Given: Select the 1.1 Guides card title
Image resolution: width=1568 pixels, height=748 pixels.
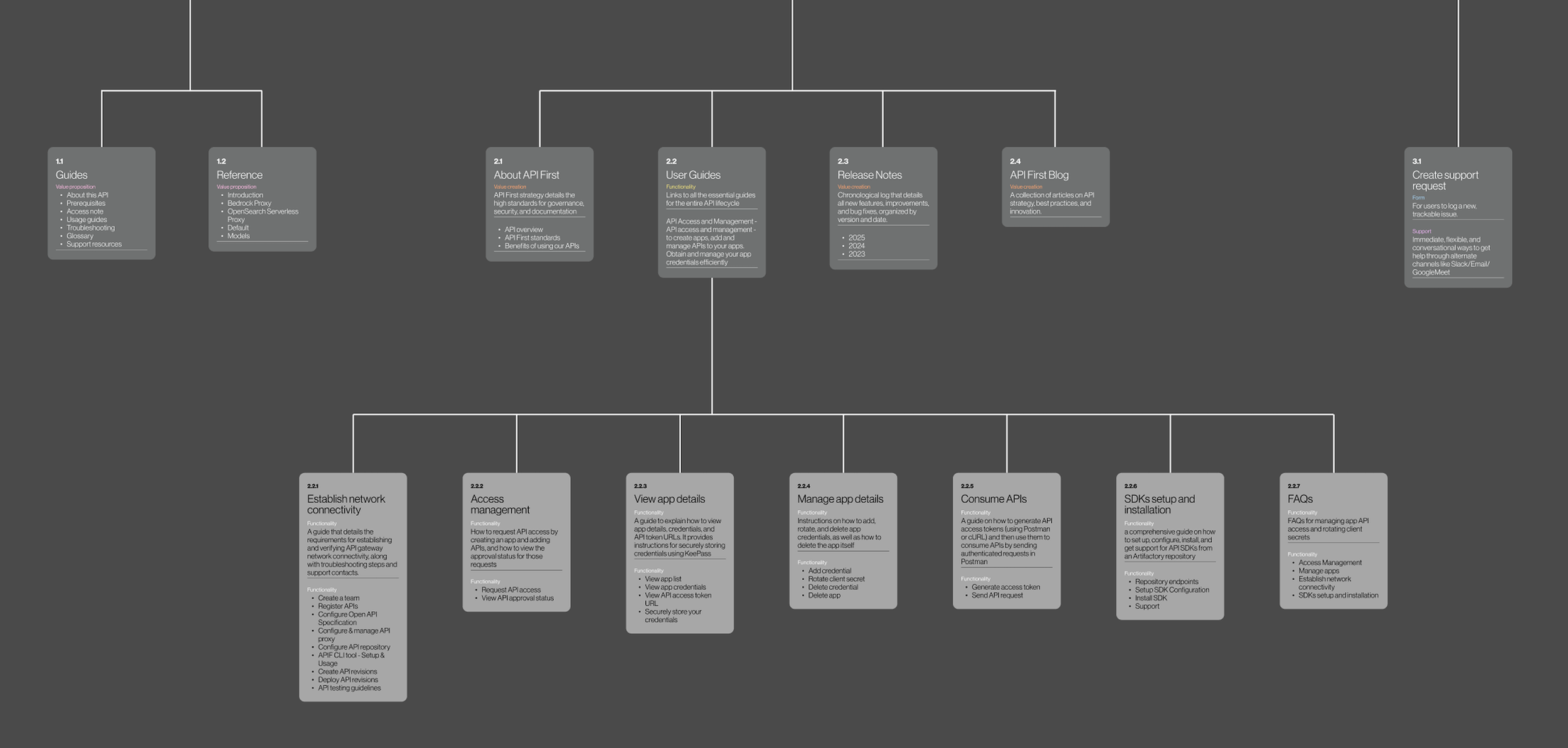Looking at the screenshot, I should (x=72, y=175).
